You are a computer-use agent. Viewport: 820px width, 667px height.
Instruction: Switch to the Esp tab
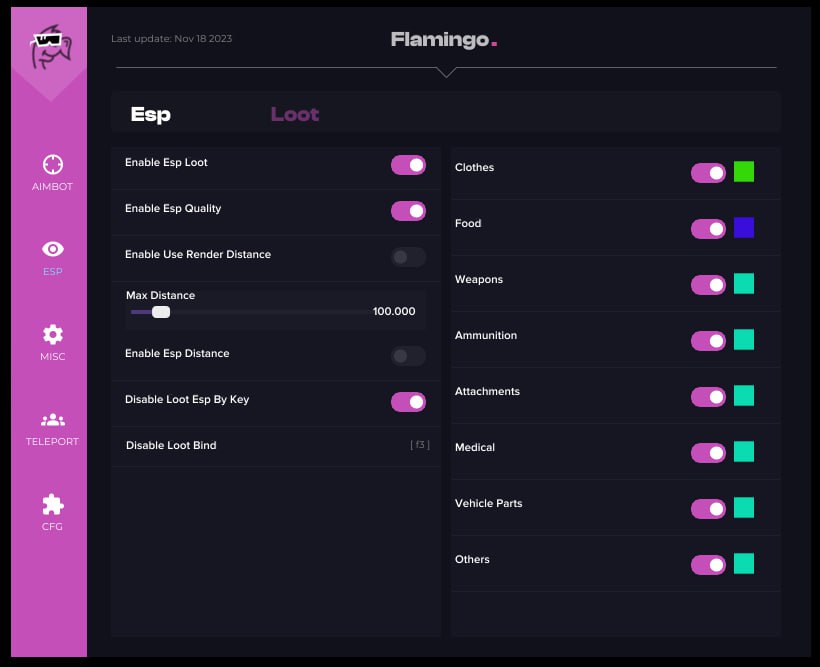click(151, 114)
